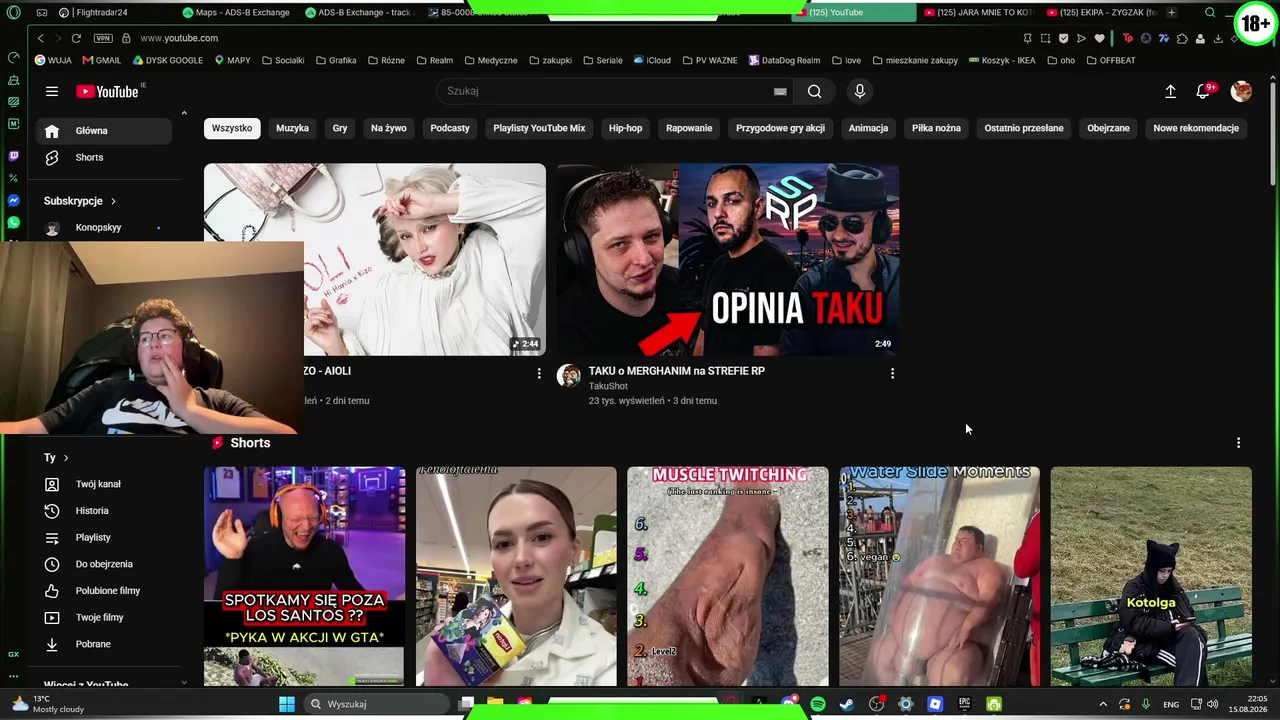
Task: Open options menu for the TAKU o MERGHANIM video
Action: [892, 373]
